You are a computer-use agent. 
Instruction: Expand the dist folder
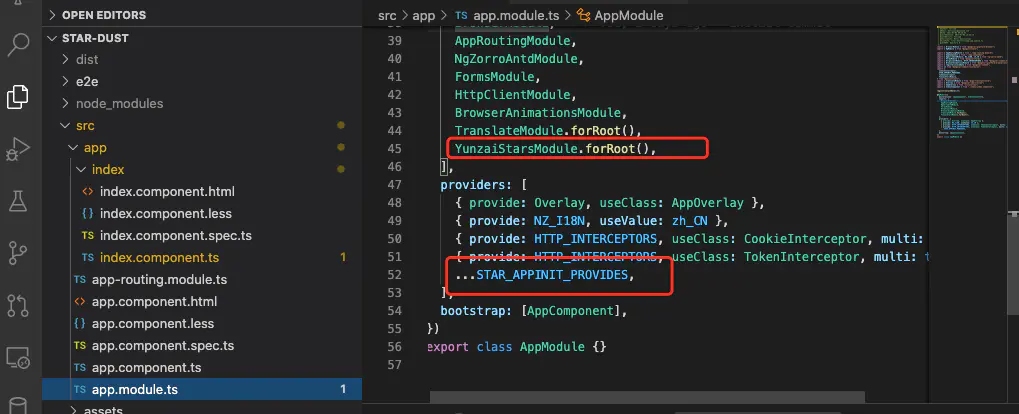point(87,60)
